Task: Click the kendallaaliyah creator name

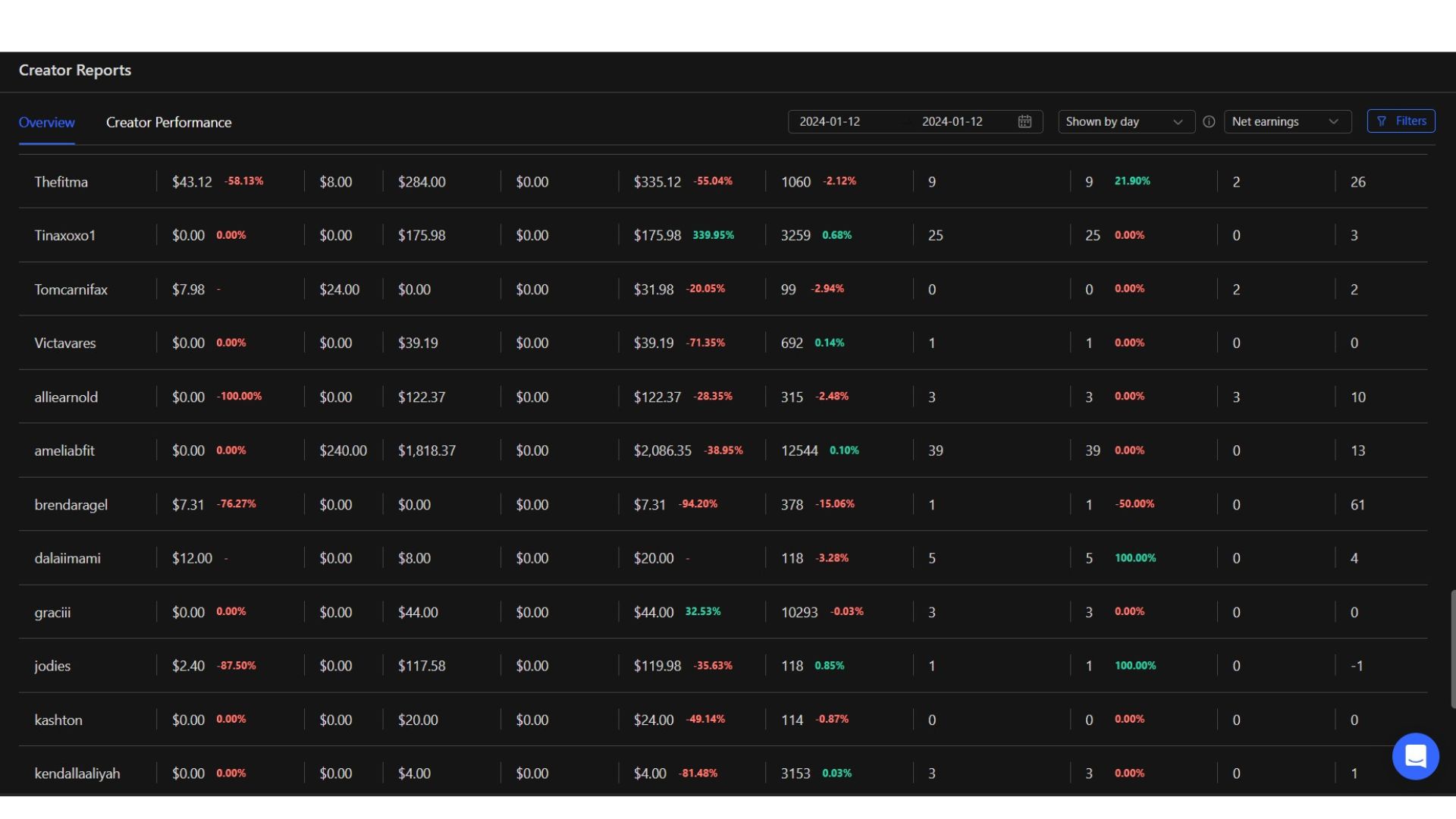Action: click(x=77, y=773)
